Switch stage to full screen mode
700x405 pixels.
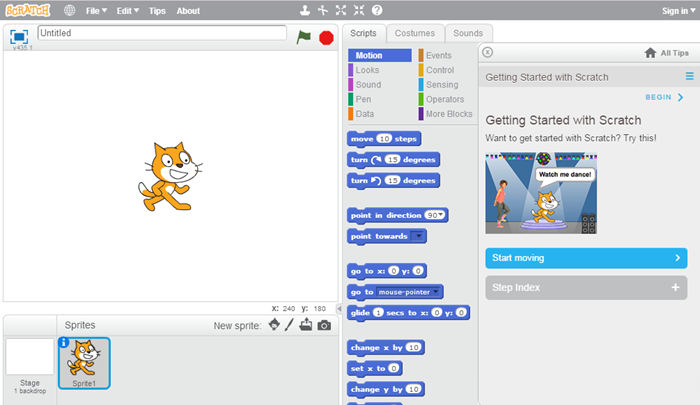click(x=19, y=37)
